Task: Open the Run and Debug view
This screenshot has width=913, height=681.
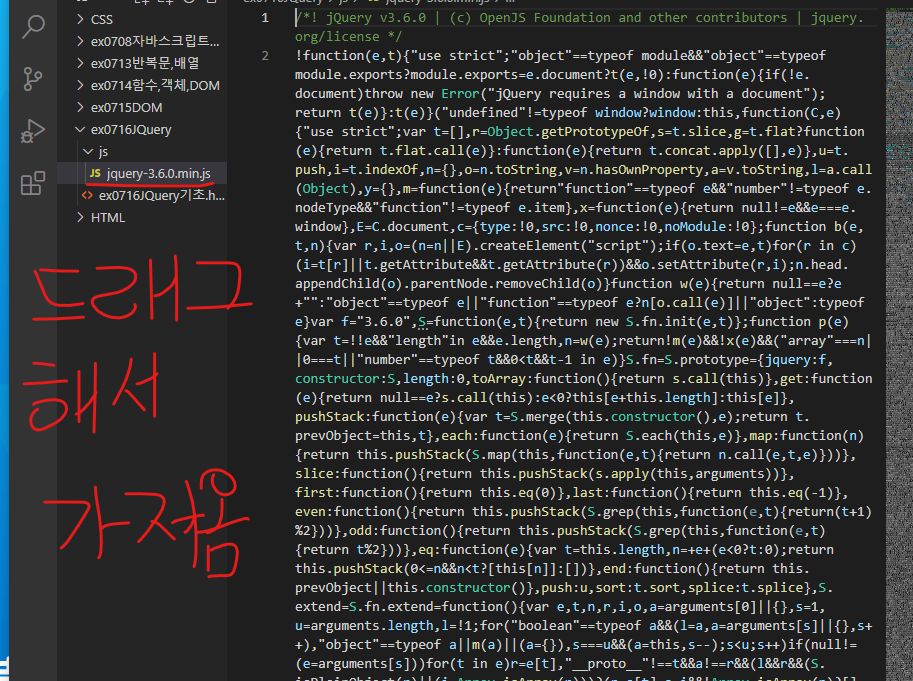Action: 33,131
